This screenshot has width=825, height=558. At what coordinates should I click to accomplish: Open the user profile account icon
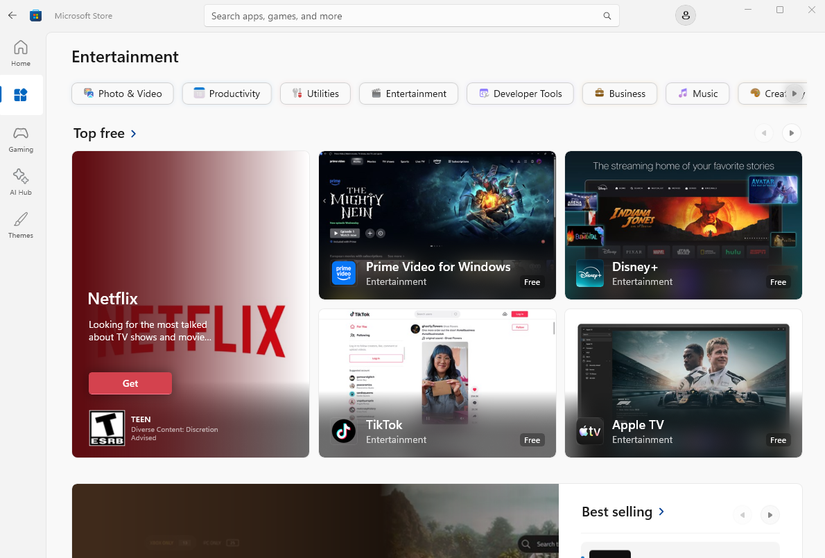coord(686,16)
